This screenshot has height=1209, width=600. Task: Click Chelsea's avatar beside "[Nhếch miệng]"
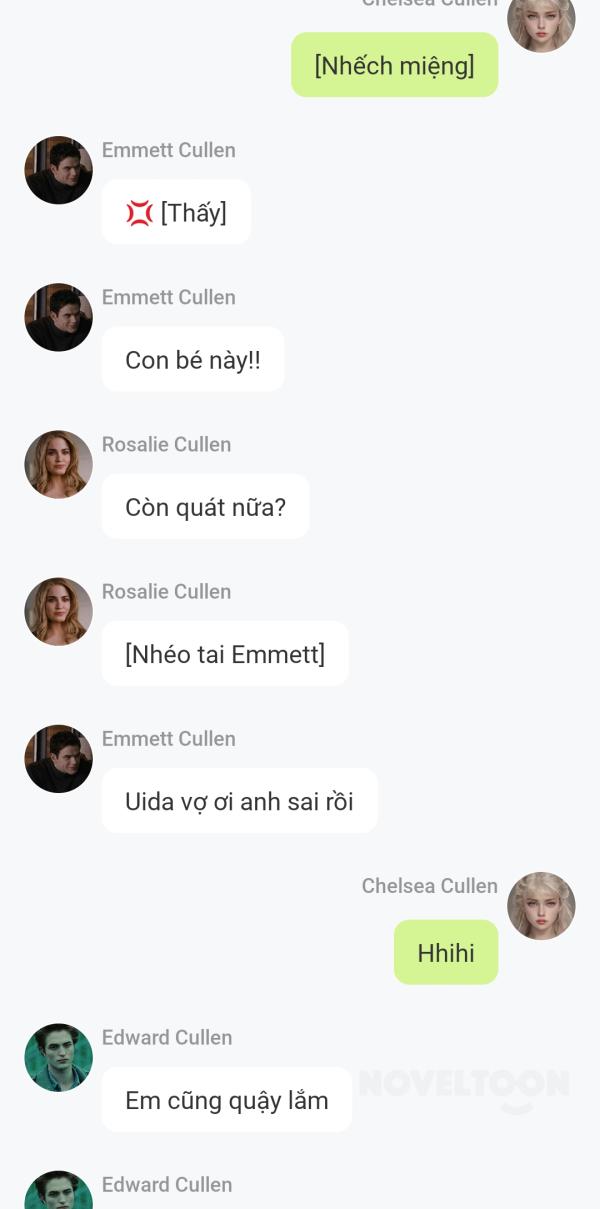tap(541, 22)
